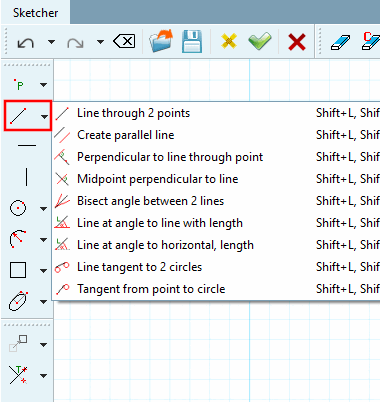Choose Perpendicular to line through point

[x=216, y=157]
